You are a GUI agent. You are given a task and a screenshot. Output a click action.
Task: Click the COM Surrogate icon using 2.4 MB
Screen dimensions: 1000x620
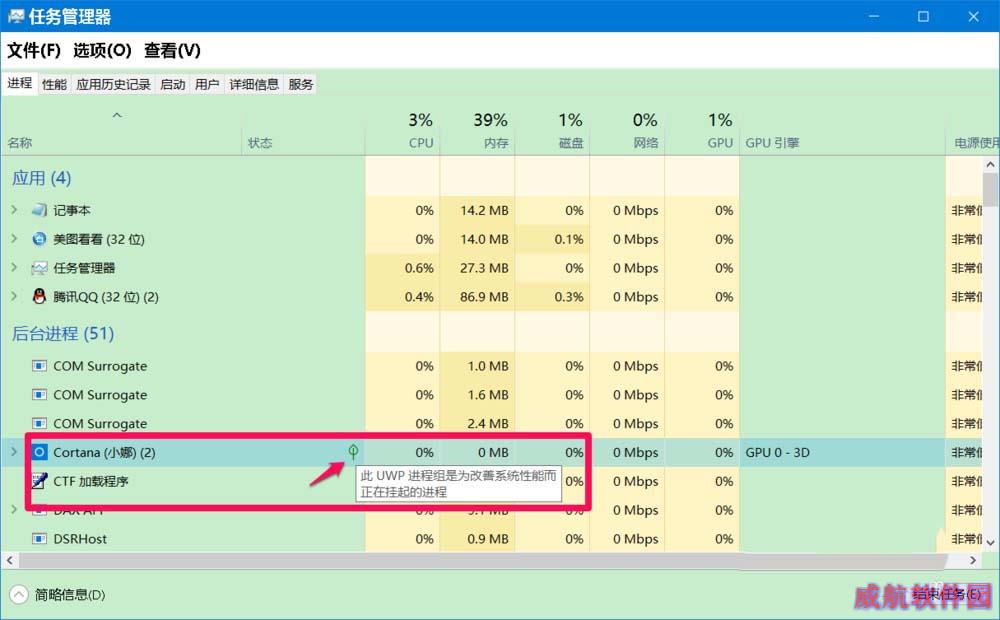click(40, 424)
